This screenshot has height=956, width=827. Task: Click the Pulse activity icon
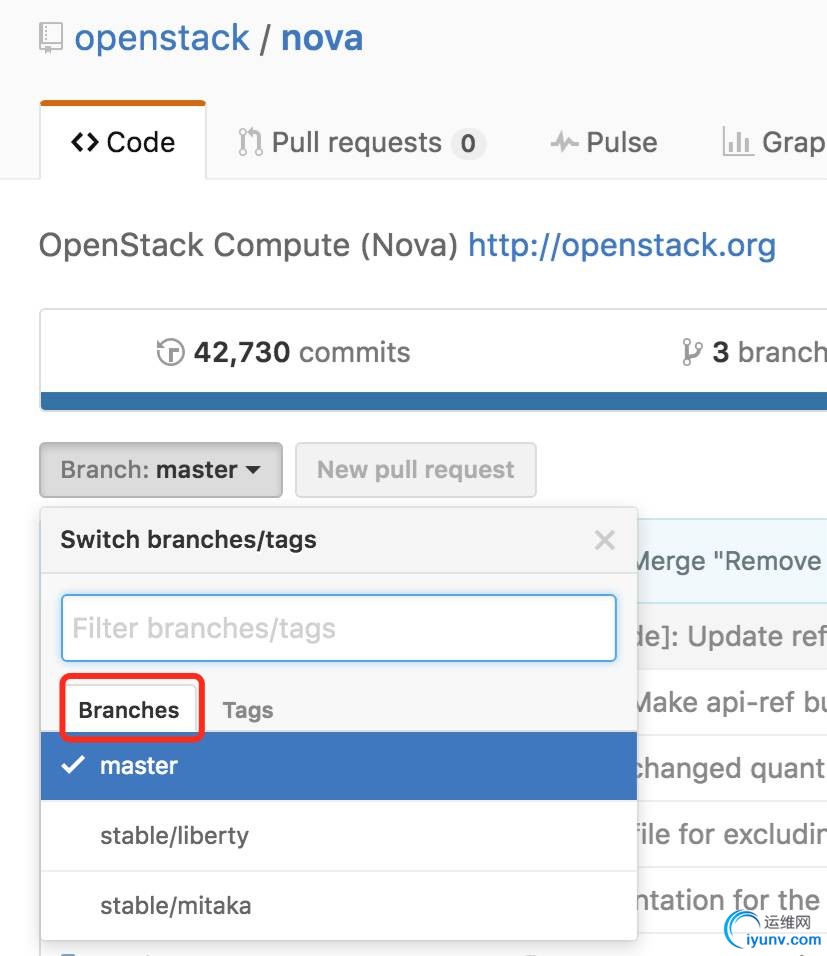[564, 143]
